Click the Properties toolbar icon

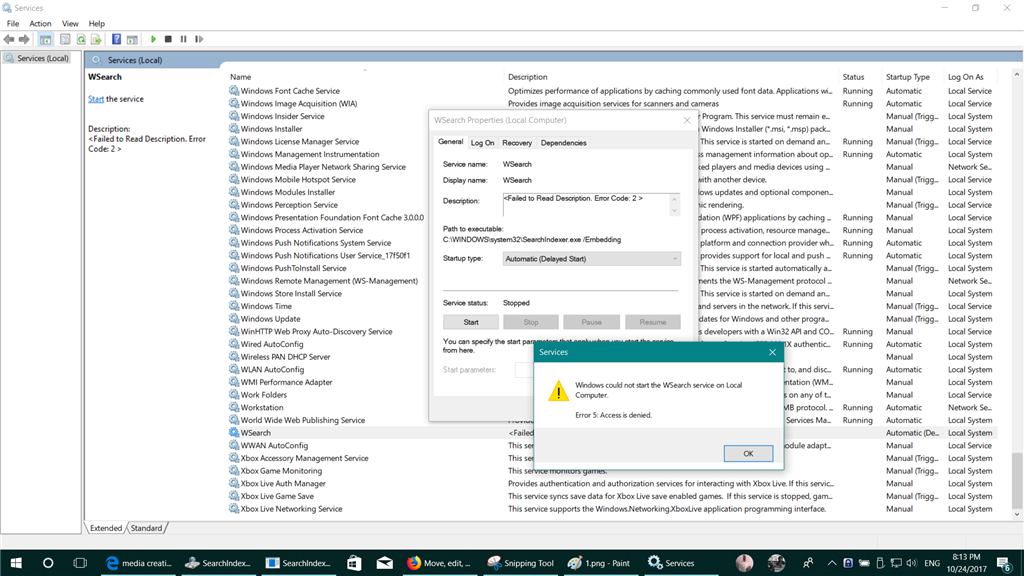65,39
